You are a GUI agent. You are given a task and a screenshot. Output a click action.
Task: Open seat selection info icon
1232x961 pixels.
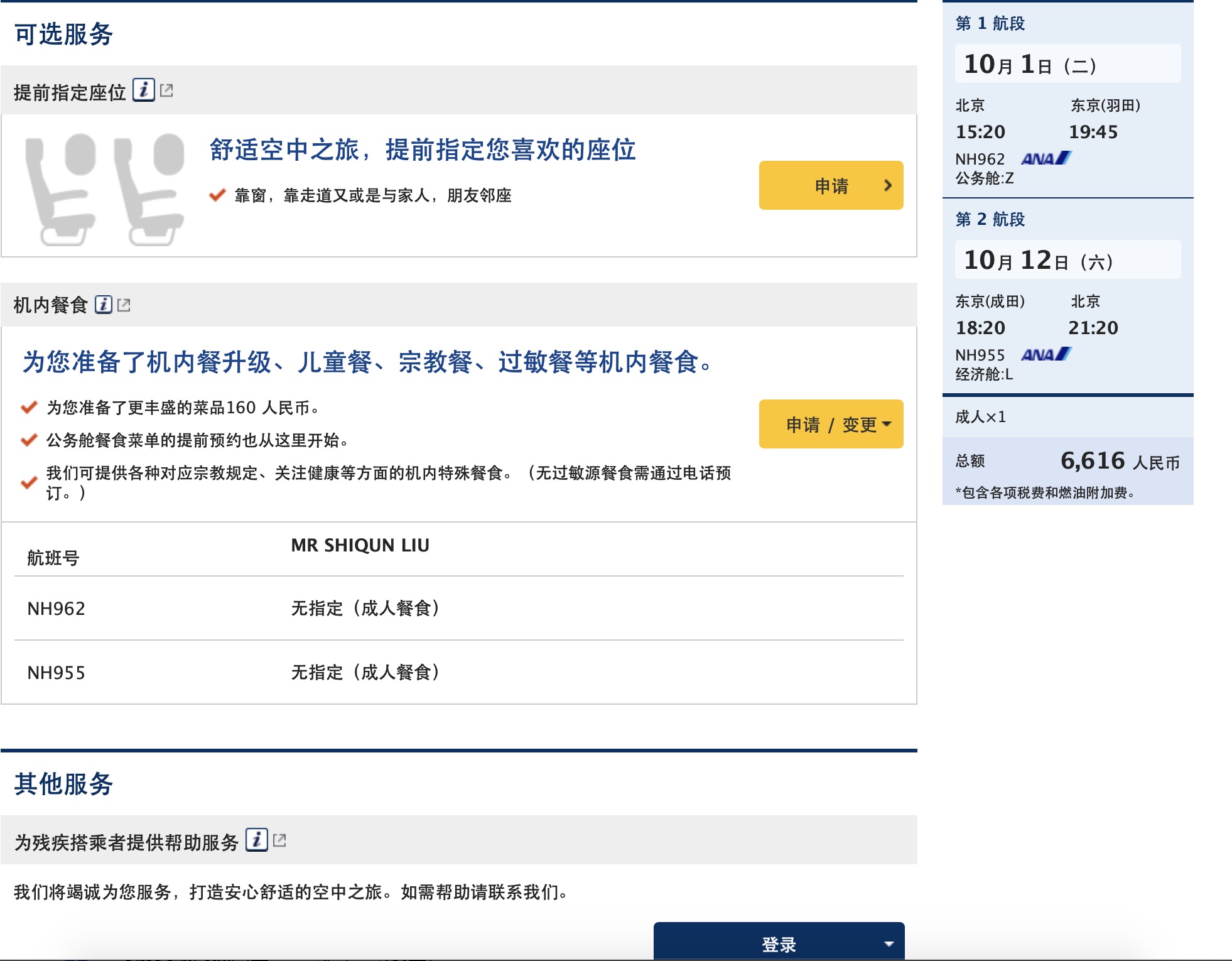pyautogui.click(x=144, y=90)
